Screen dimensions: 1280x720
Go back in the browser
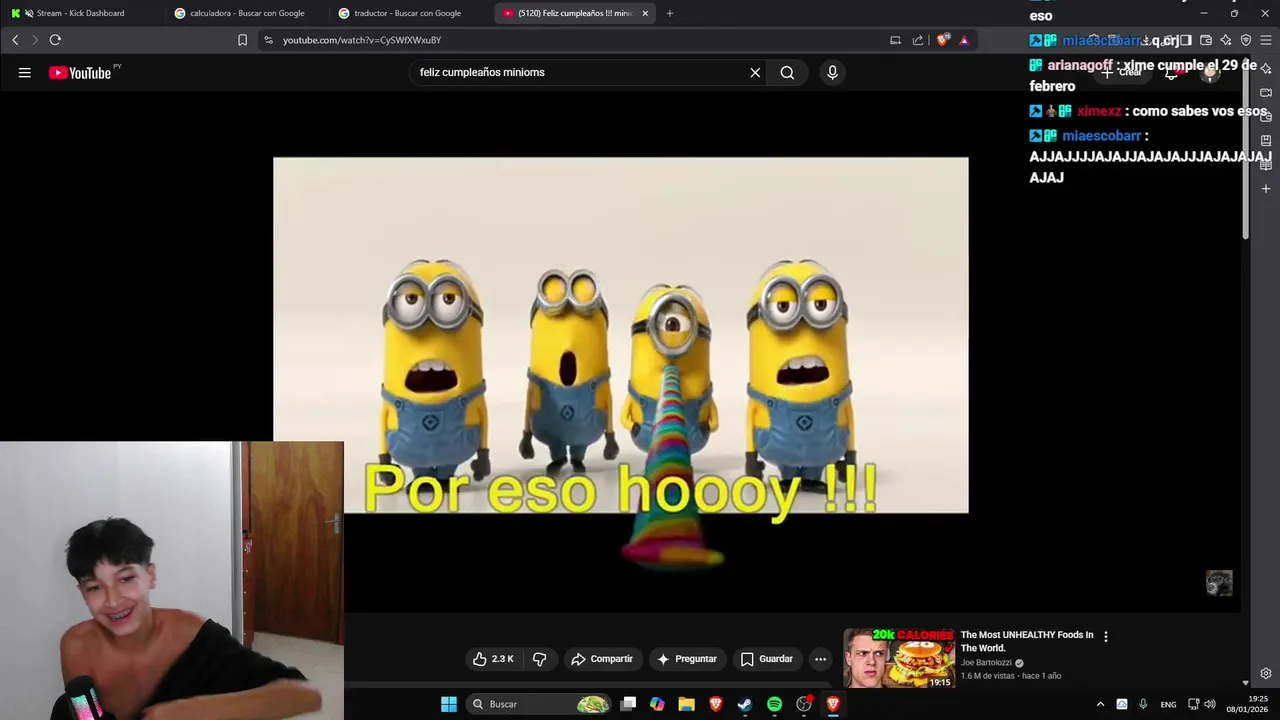coord(15,40)
